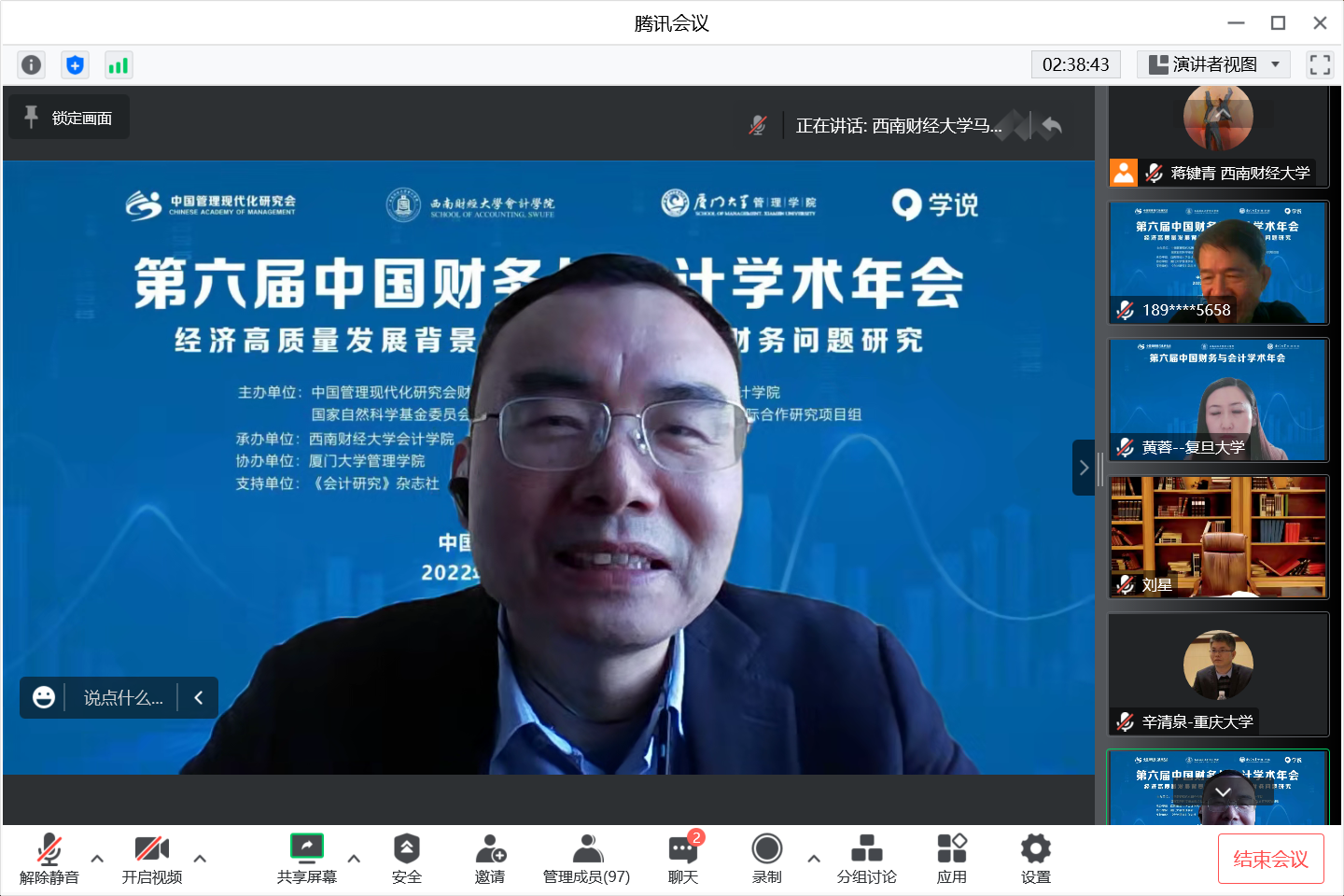Open the Invite (邀请) participants icon
The height and width of the screenshot is (896, 1344).
tap(490, 859)
